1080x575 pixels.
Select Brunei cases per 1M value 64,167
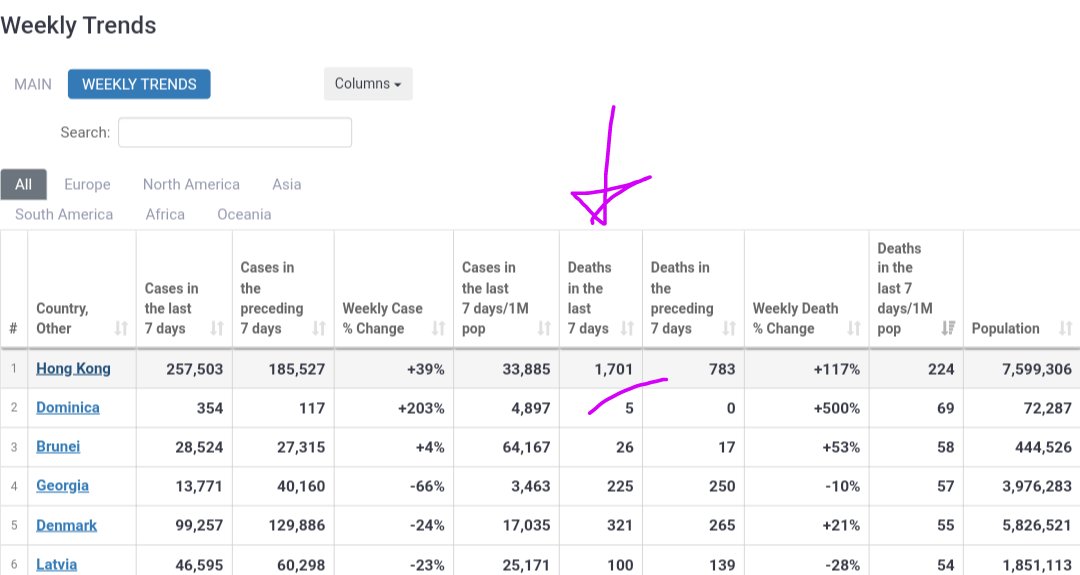coord(526,448)
